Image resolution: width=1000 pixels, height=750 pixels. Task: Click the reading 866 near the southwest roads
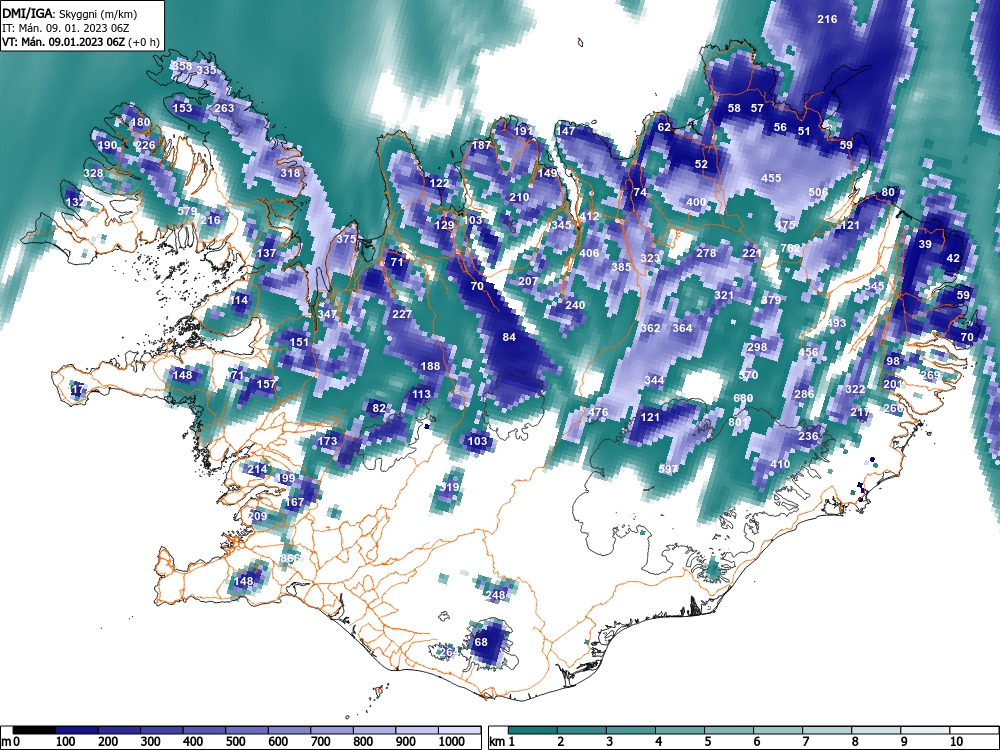(290, 558)
